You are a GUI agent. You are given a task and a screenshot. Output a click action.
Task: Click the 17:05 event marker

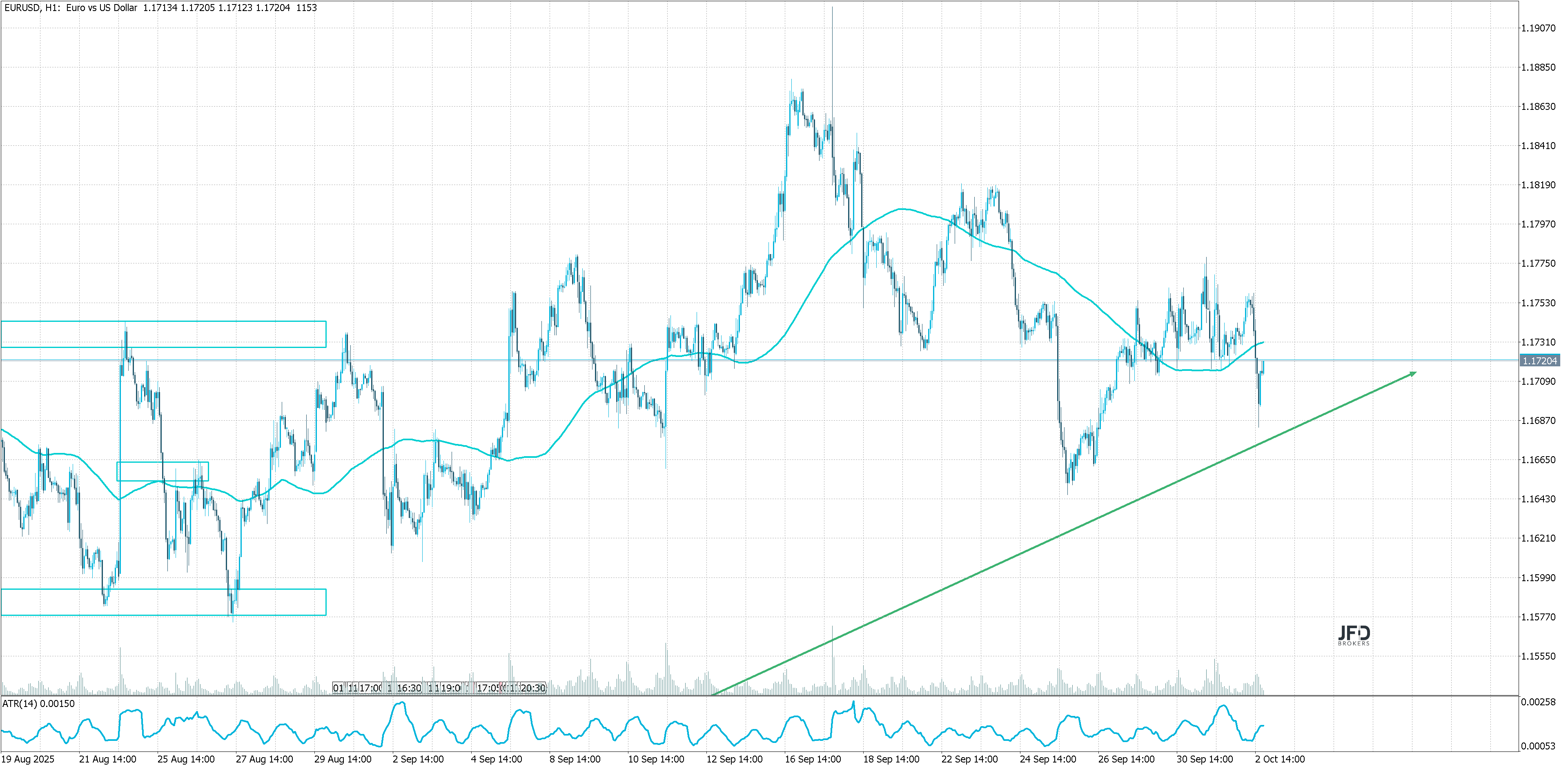pyautogui.click(x=489, y=688)
